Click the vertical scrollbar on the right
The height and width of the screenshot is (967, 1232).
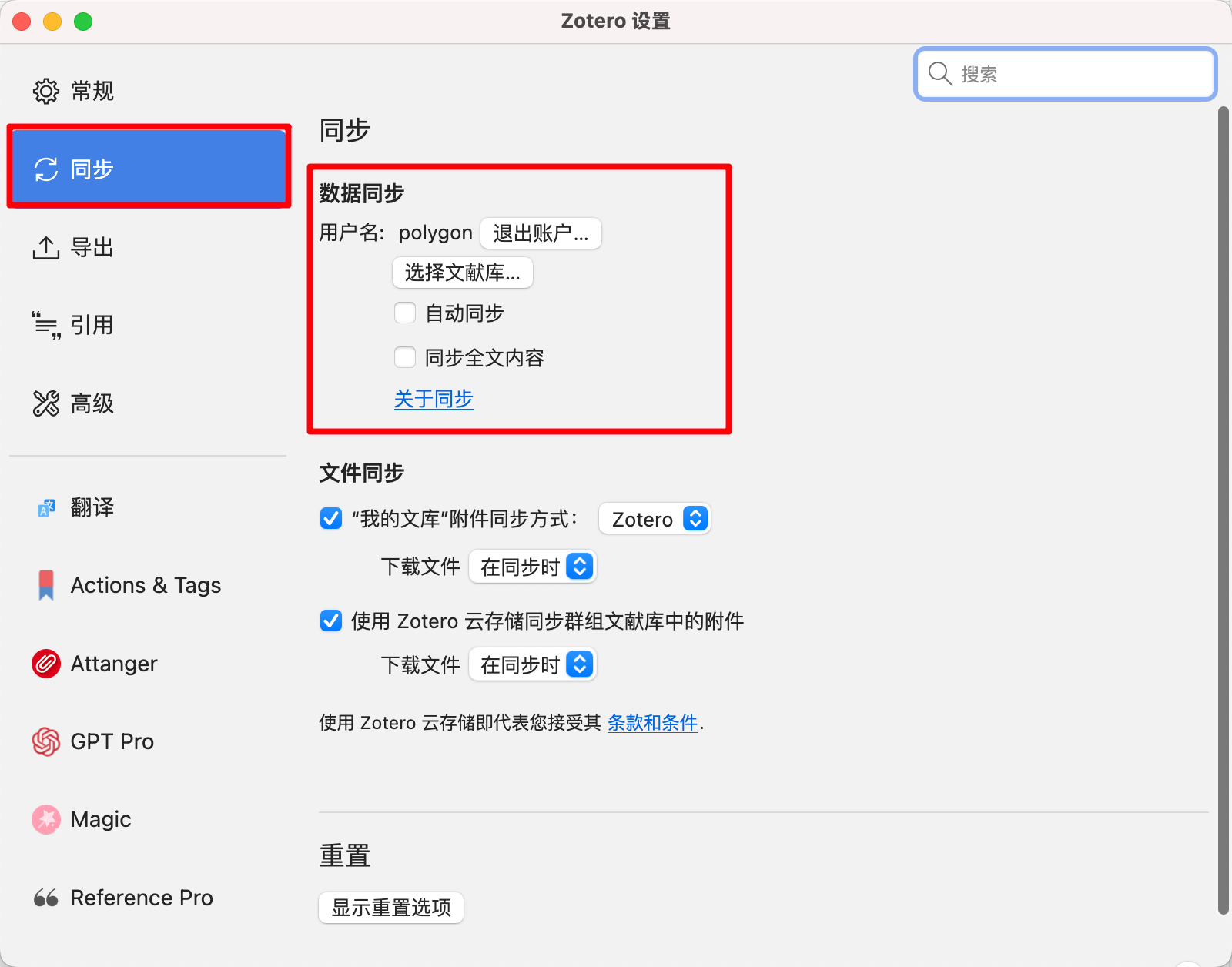click(1223, 510)
